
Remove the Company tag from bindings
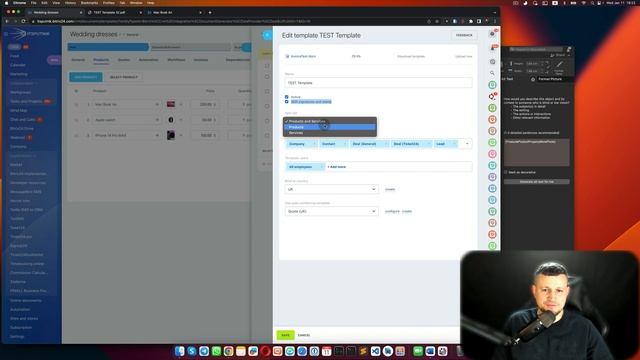point(314,144)
